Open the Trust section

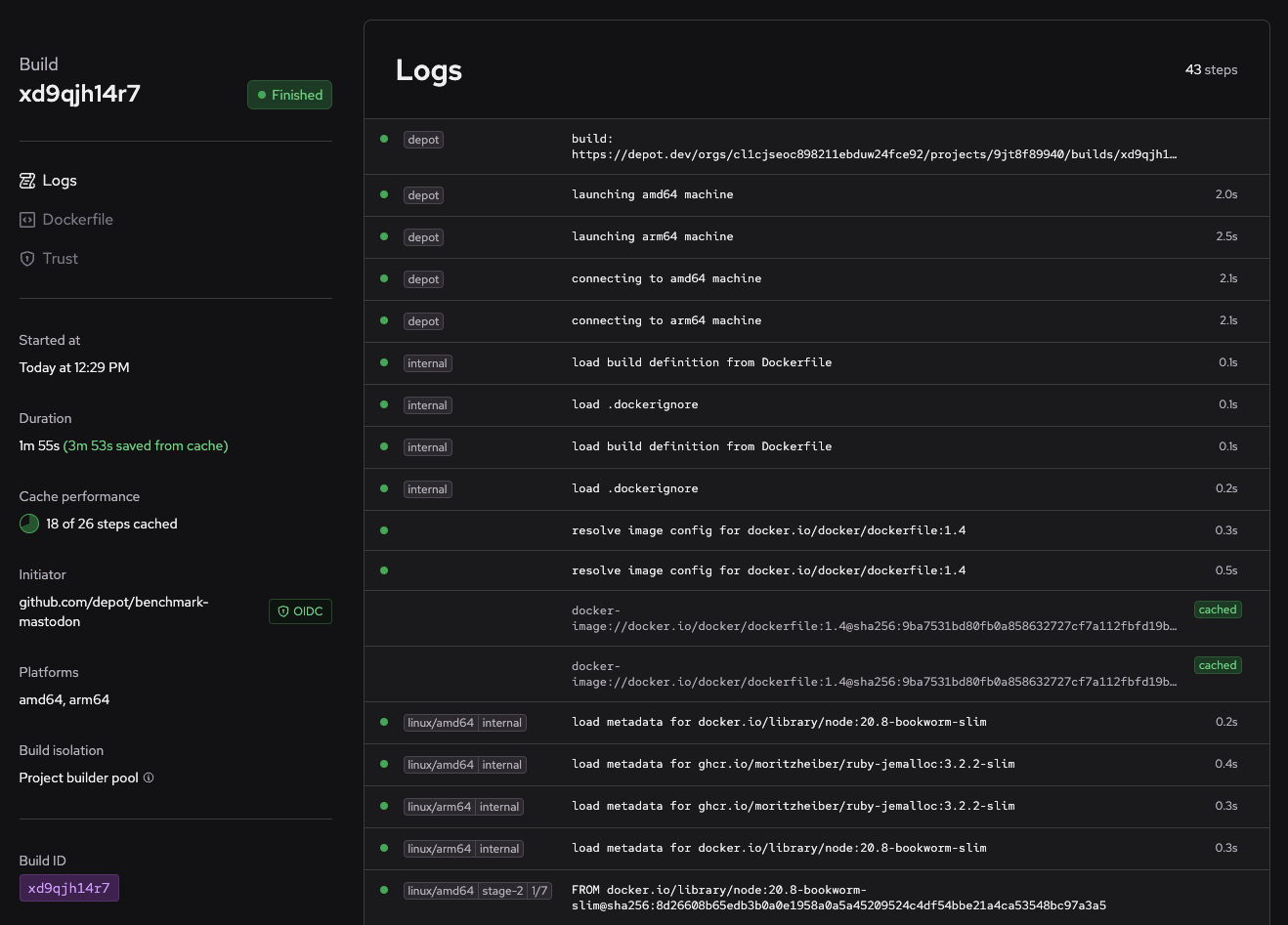pos(60,258)
